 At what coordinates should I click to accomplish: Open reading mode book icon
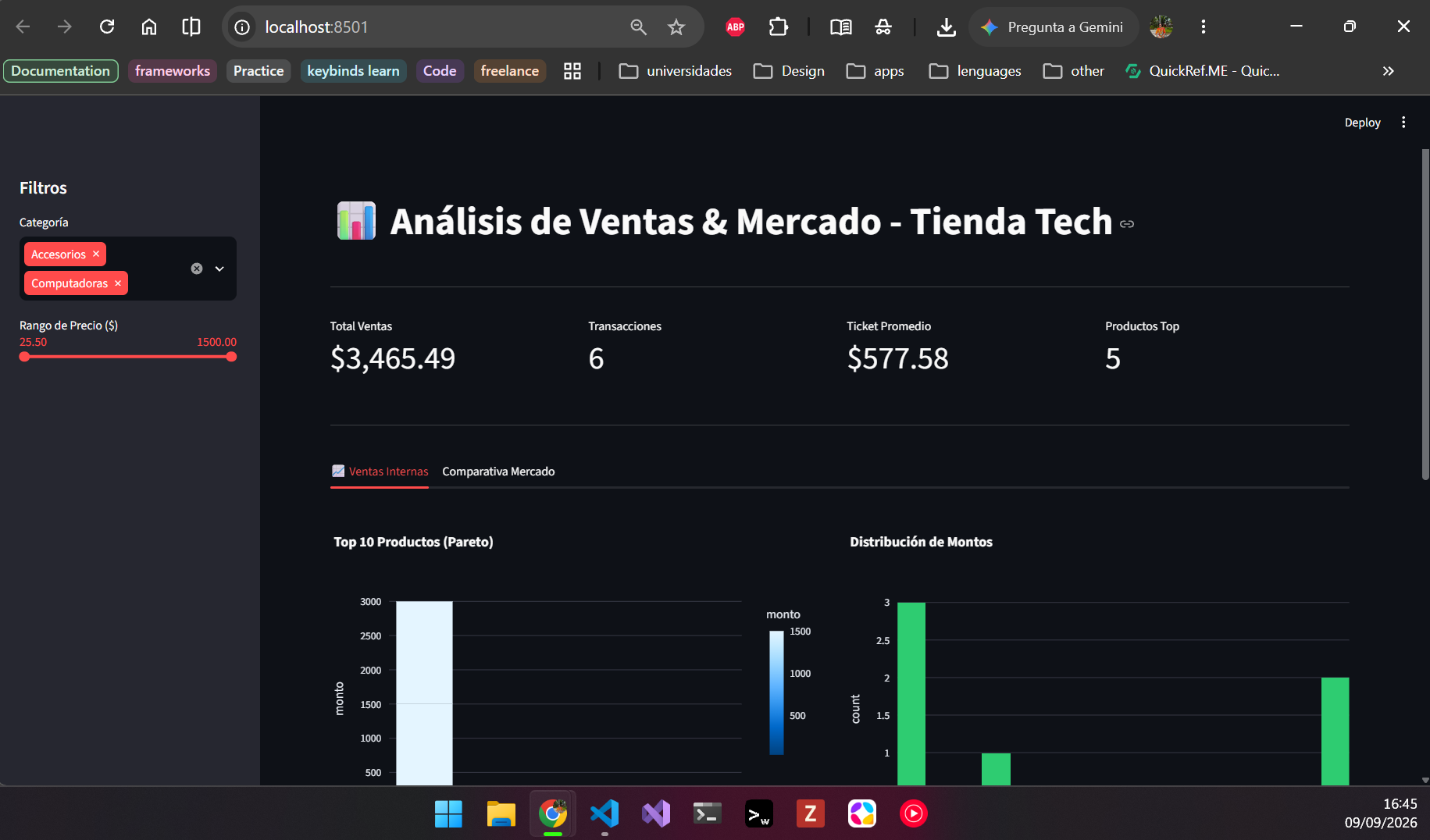tap(841, 27)
